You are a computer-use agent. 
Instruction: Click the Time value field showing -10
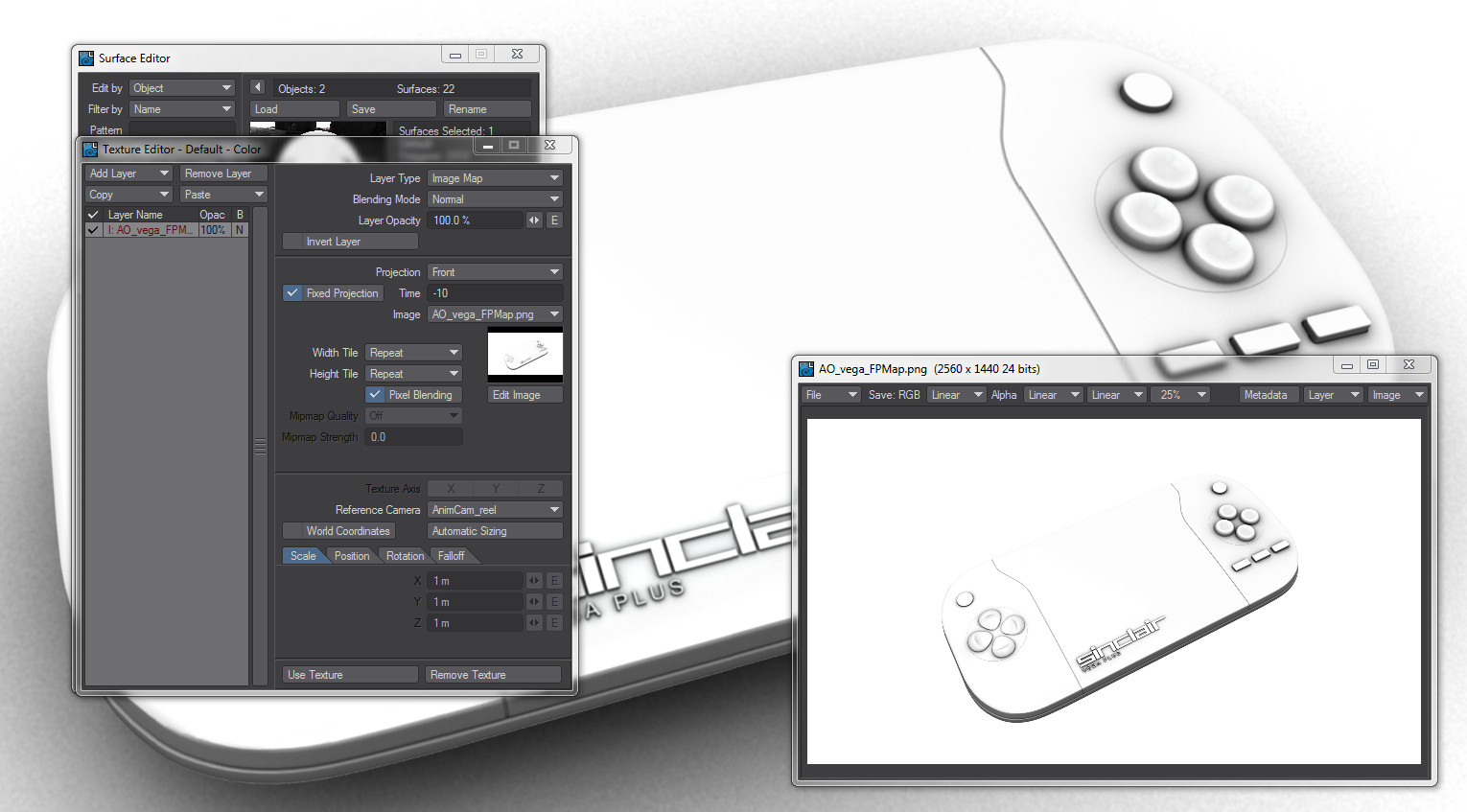point(495,293)
